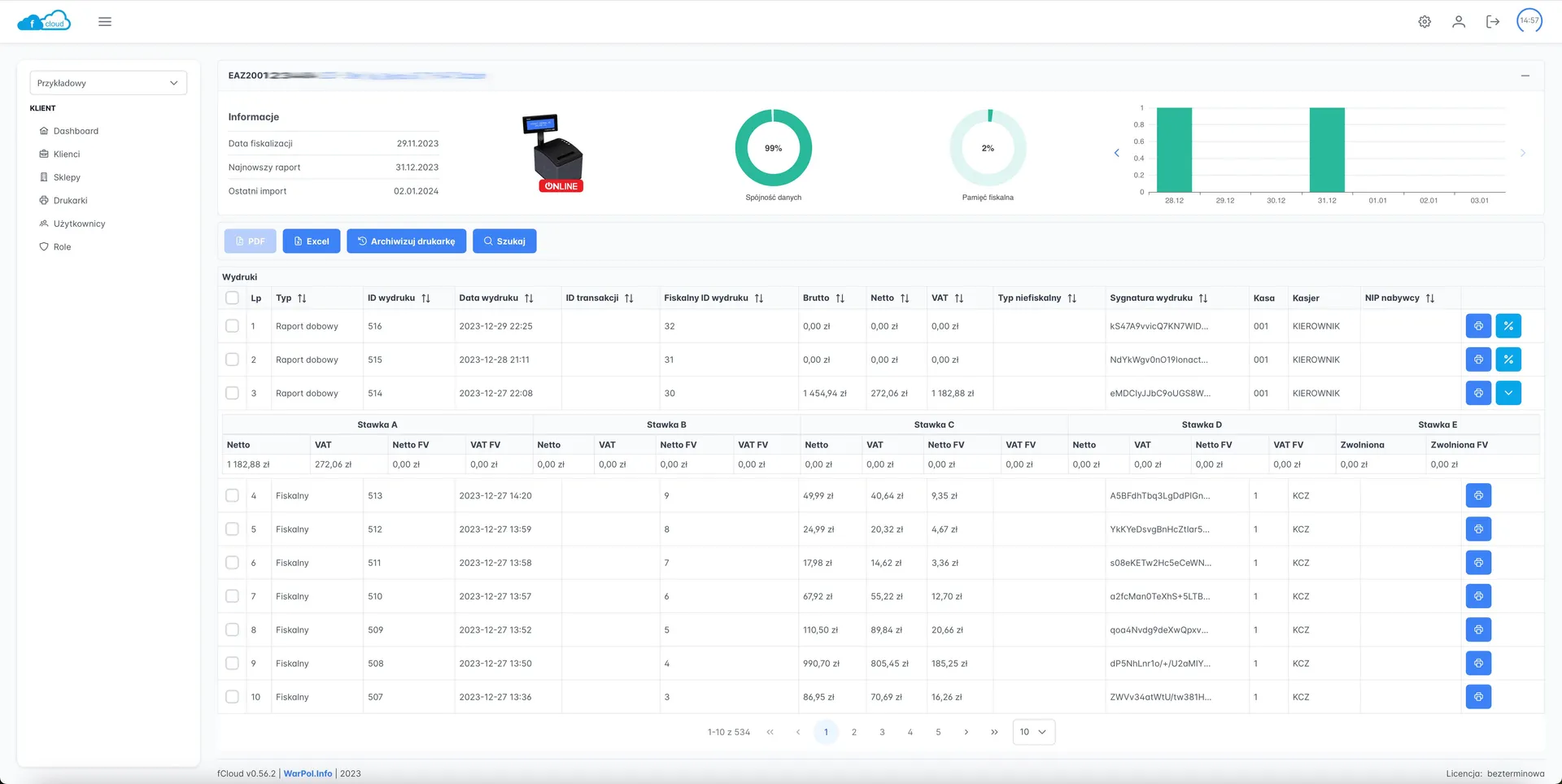Open Drukarki in the sidebar
The image size is (1562, 784).
70,200
